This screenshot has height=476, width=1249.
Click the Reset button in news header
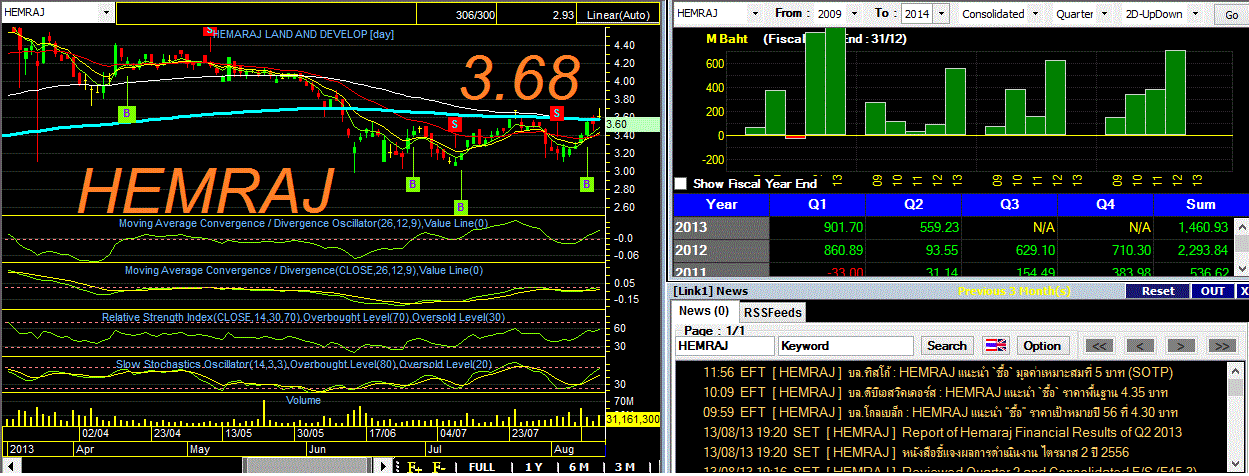1157,291
